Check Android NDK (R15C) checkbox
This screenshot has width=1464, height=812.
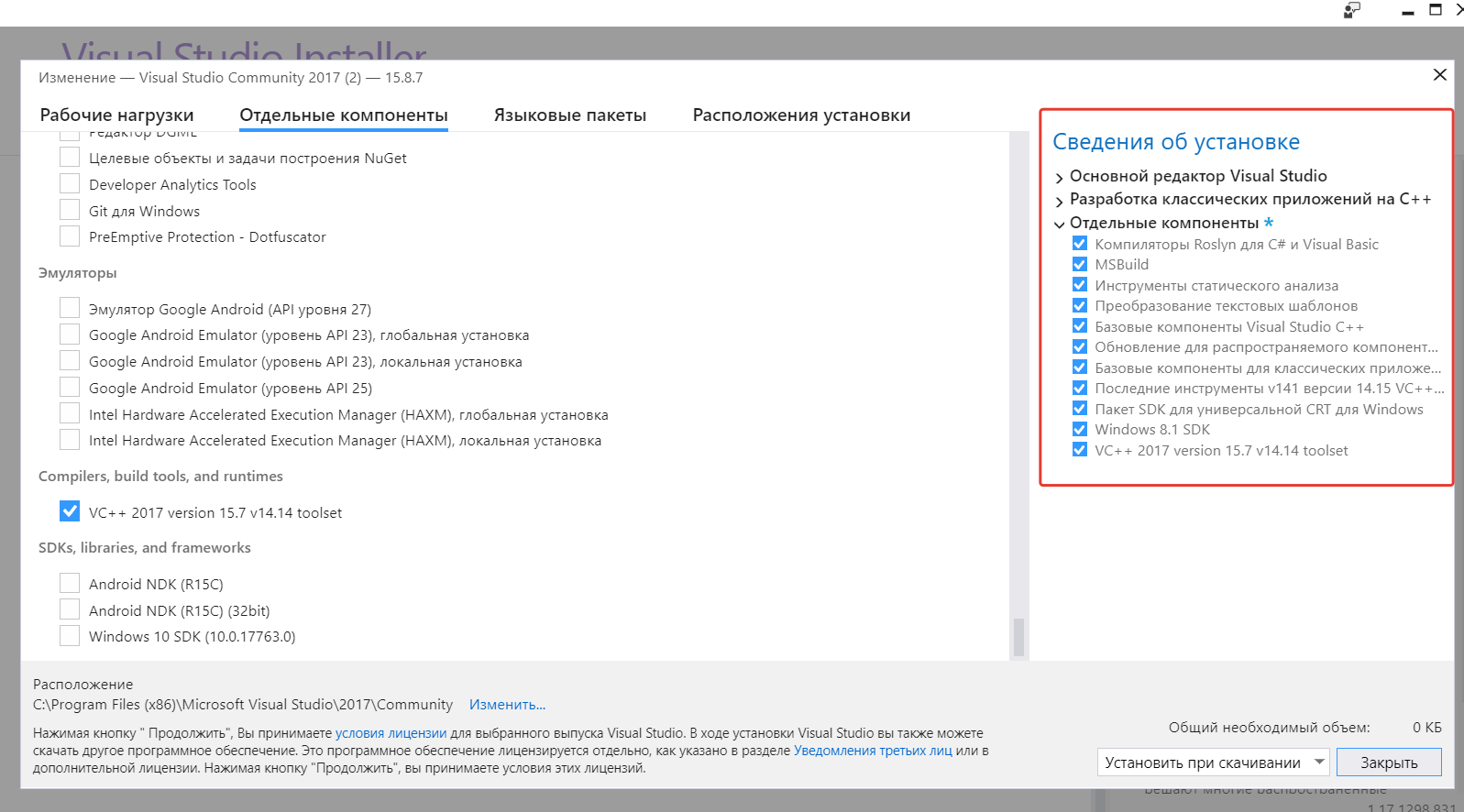(x=70, y=584)
